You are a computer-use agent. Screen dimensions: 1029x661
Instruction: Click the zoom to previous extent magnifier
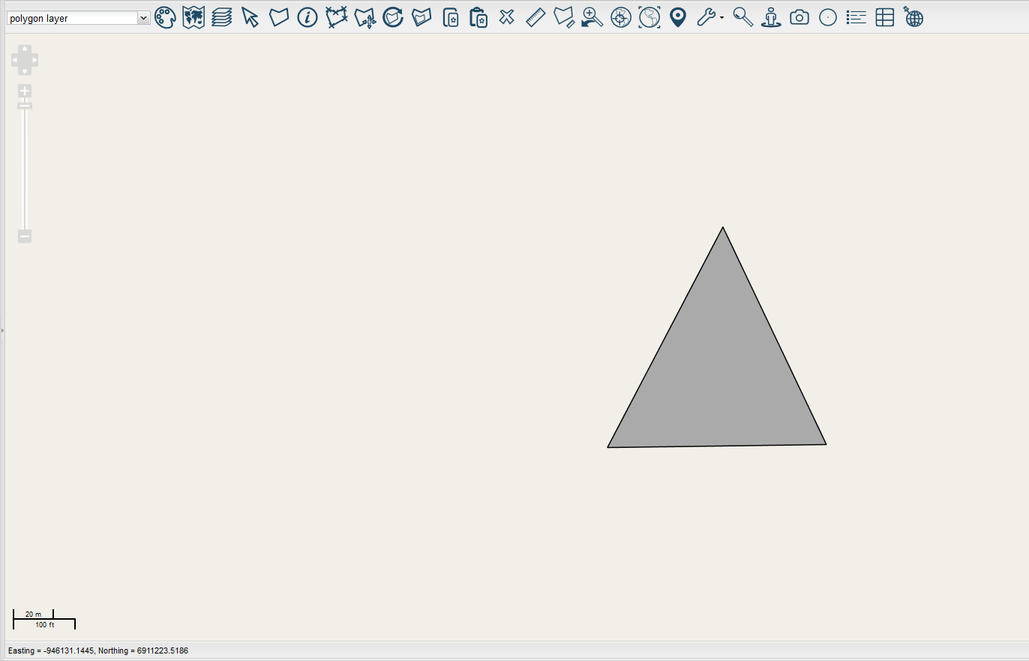(592, 17)
